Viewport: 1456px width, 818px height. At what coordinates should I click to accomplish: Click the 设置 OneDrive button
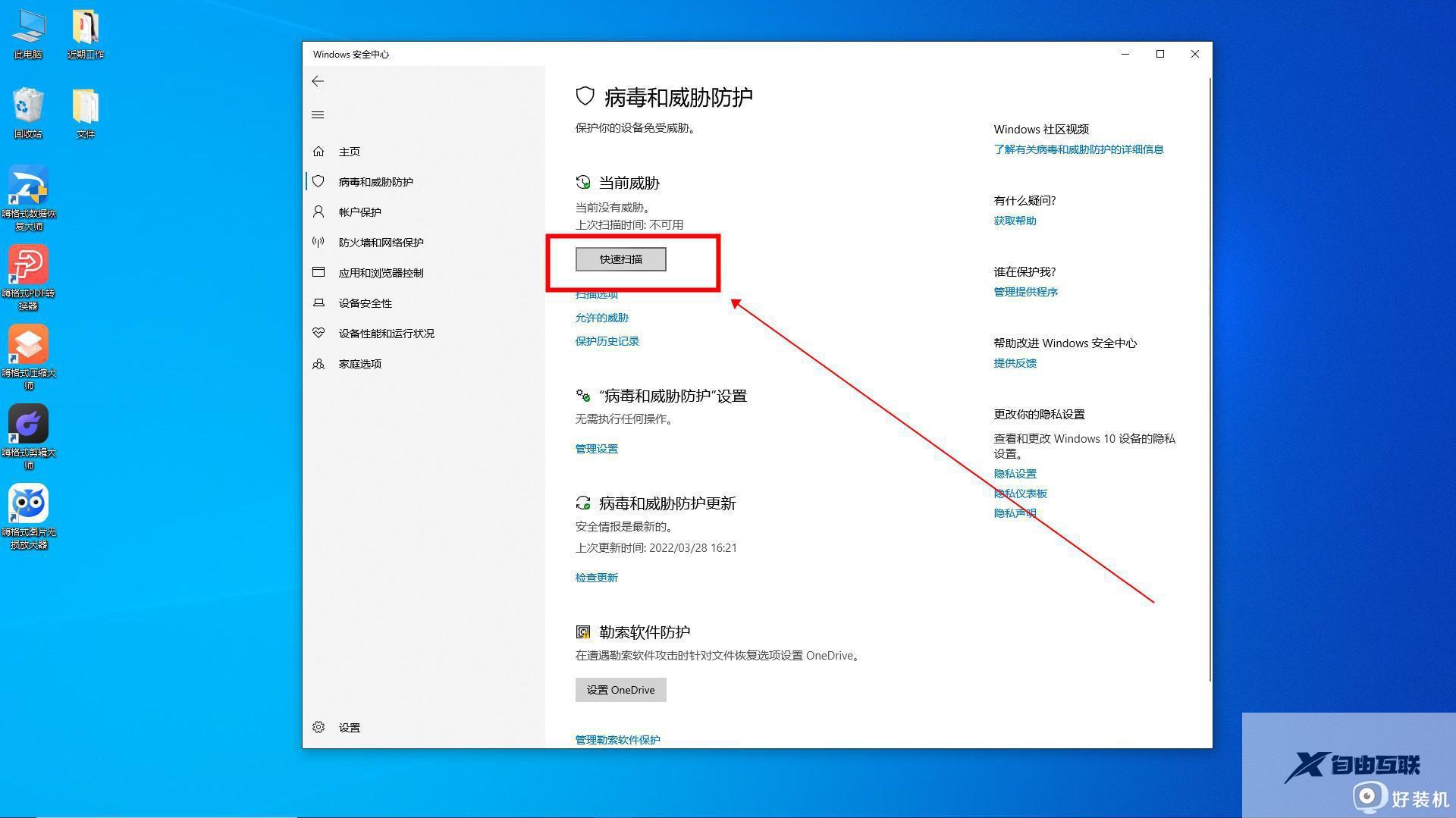click(621, 690)
